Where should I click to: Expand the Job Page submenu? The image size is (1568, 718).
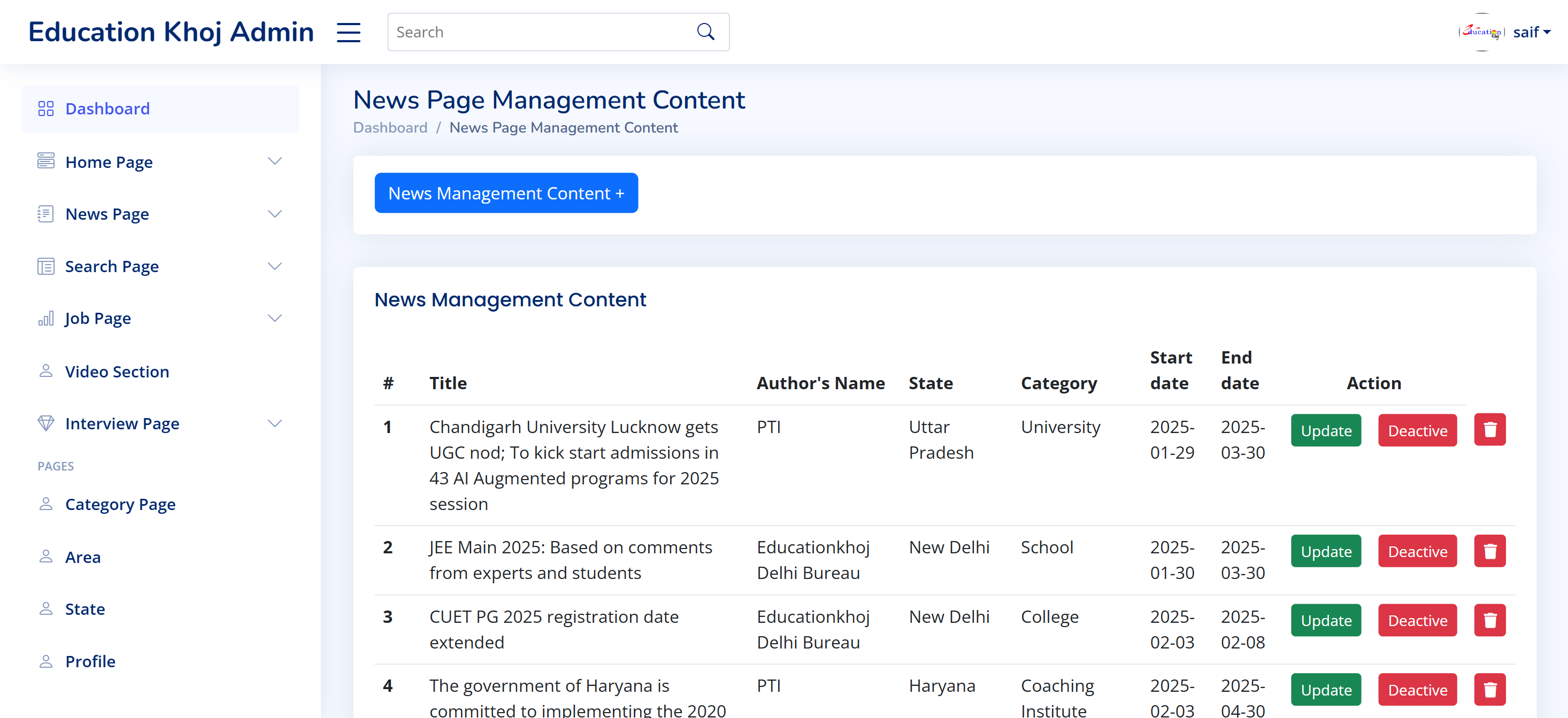(x=274, y=318)
